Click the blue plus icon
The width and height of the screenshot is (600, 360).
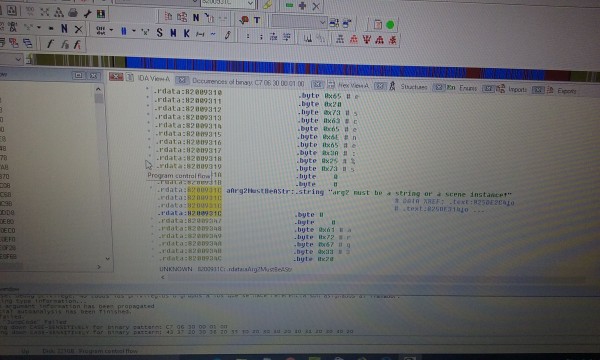point(302,6)
